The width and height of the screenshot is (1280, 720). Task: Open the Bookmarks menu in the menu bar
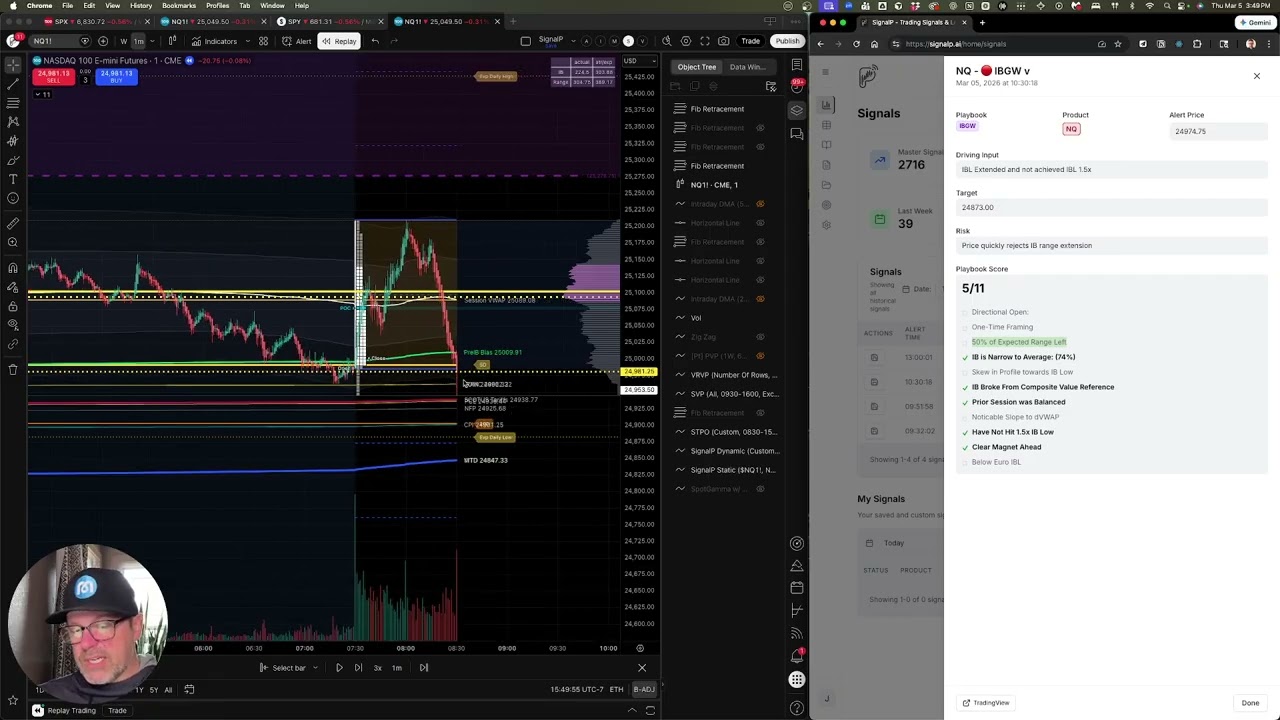pos(179,5)
